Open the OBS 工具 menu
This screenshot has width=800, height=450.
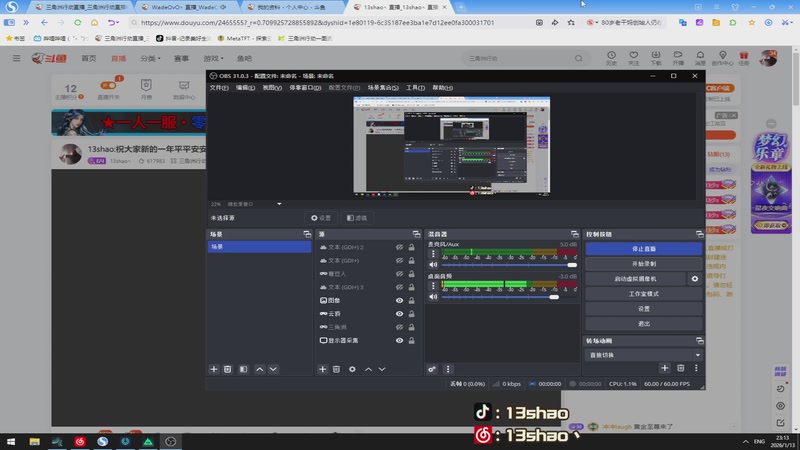(415, 88)
